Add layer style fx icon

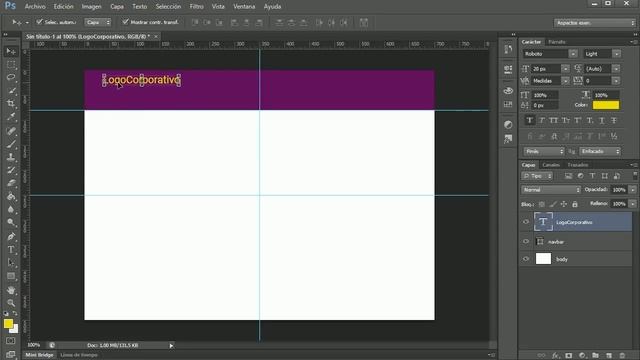(556, 356)
